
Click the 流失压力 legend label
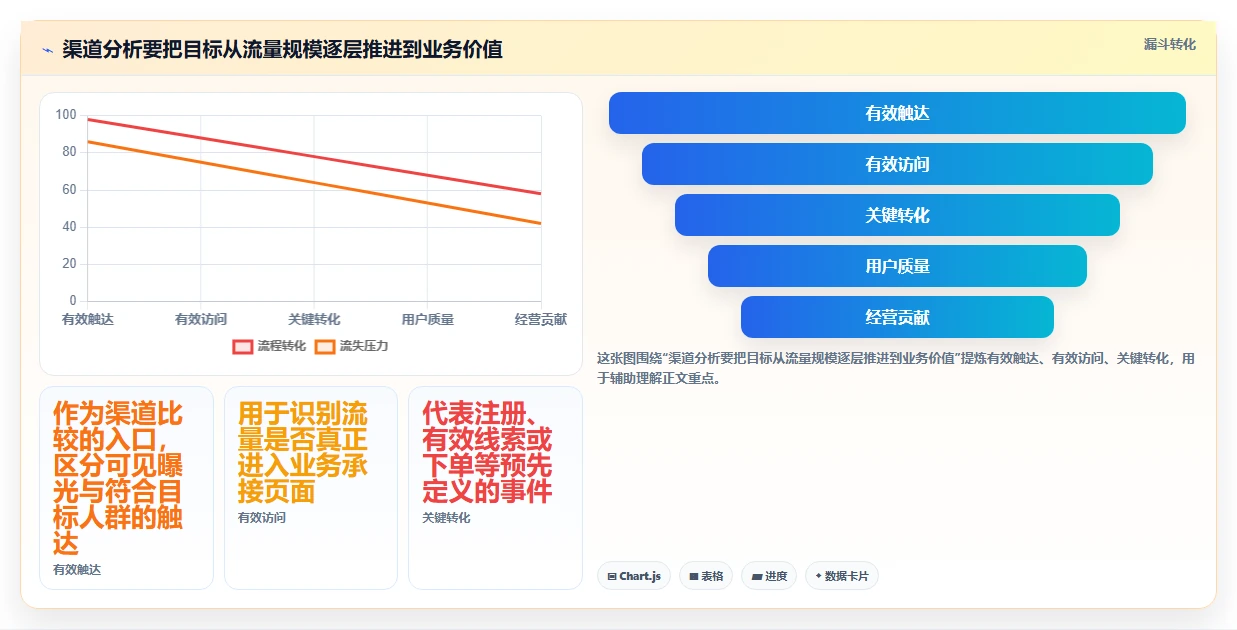point(364,346)
